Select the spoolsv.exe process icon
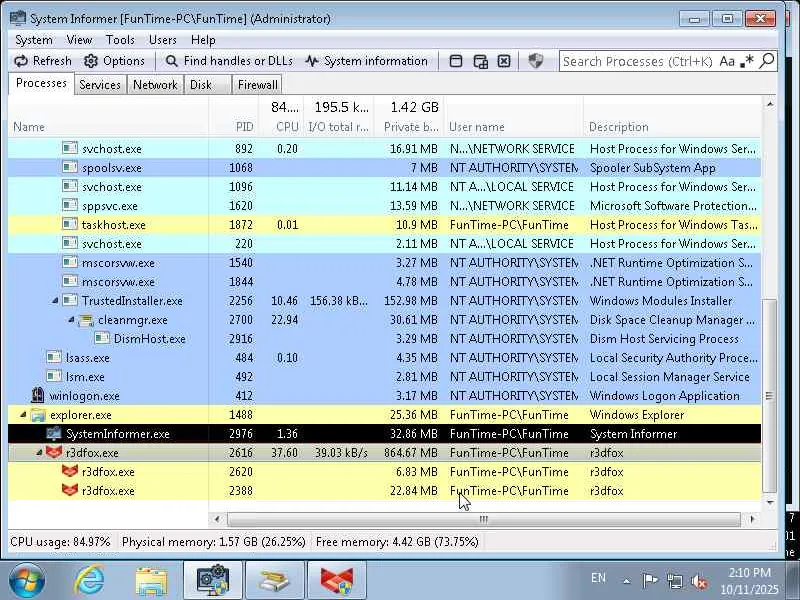Viewport: 800px width, 600px height. [70, 167]
